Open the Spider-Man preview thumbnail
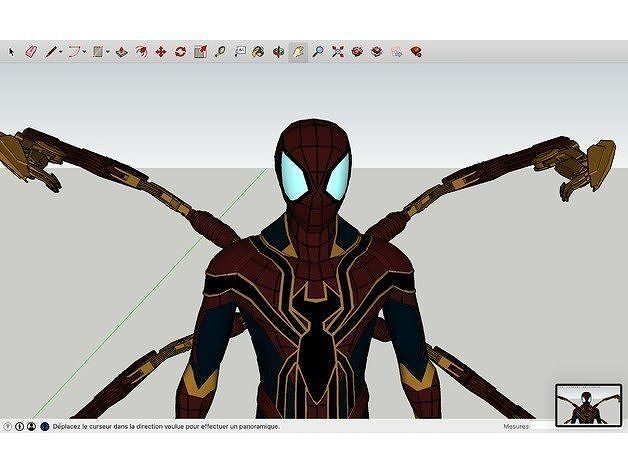The image size is (628, 472). pyautogui.click(x=589, y=405)
